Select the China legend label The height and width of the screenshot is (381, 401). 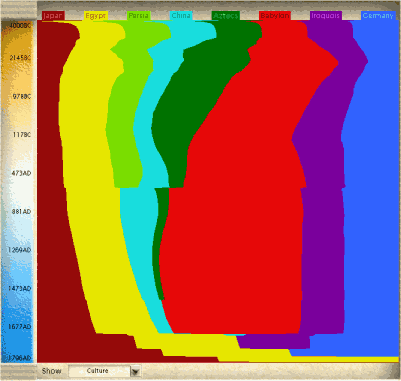click(181, 16)
